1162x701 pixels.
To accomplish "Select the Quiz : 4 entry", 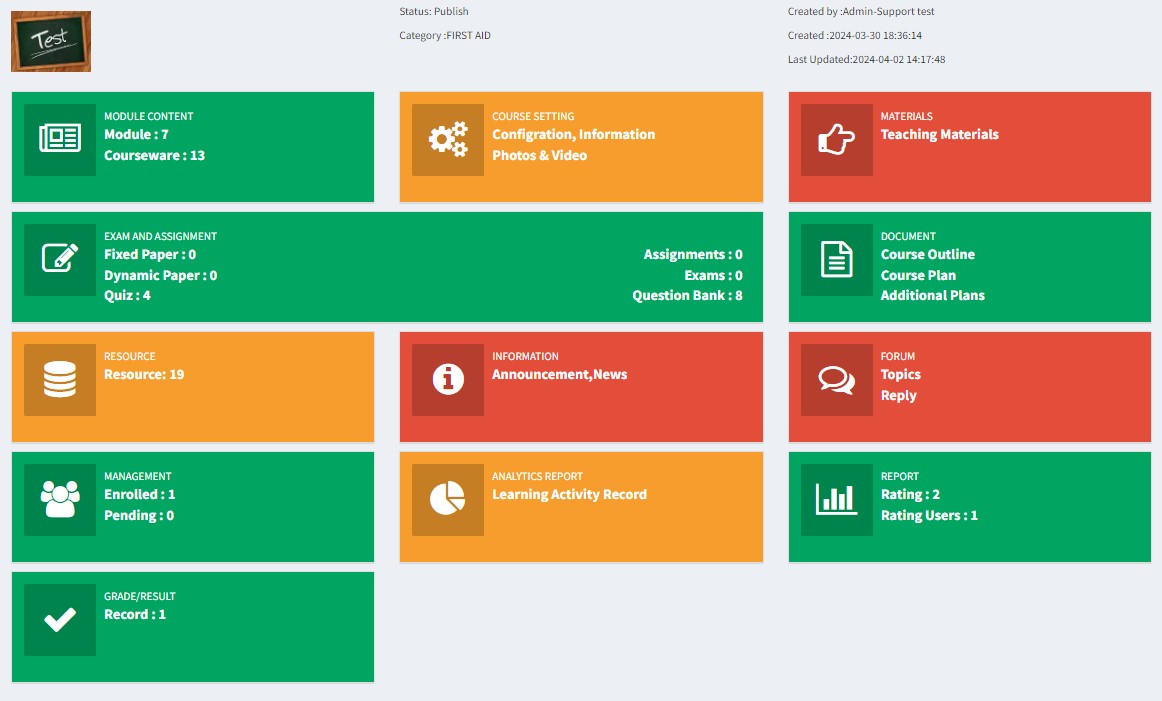I will coord(127,296).
